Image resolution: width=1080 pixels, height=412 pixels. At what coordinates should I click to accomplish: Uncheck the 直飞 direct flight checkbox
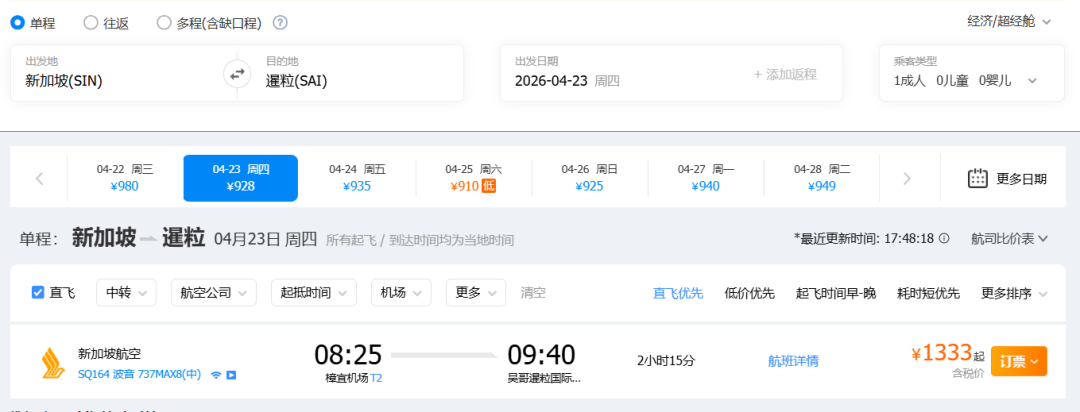tap(38, 293)
